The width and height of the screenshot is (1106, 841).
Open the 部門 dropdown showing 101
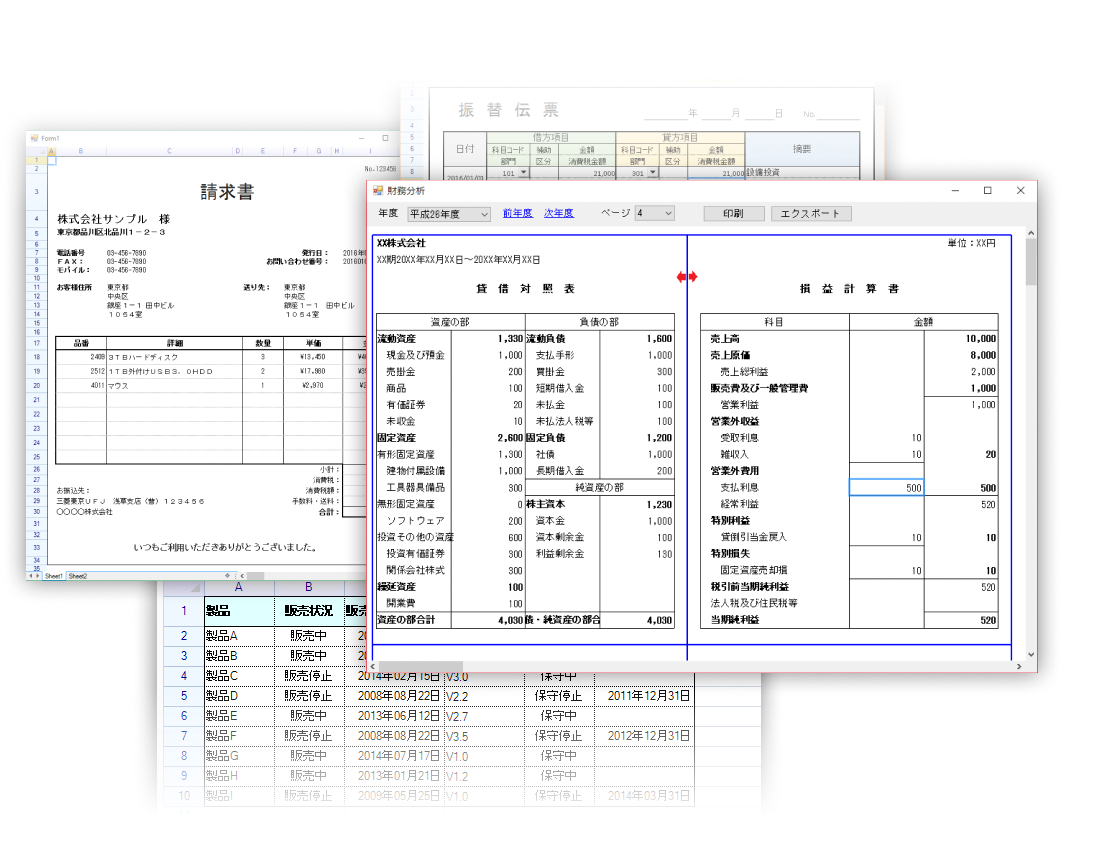pyautogui.click(x=523, y=172)
